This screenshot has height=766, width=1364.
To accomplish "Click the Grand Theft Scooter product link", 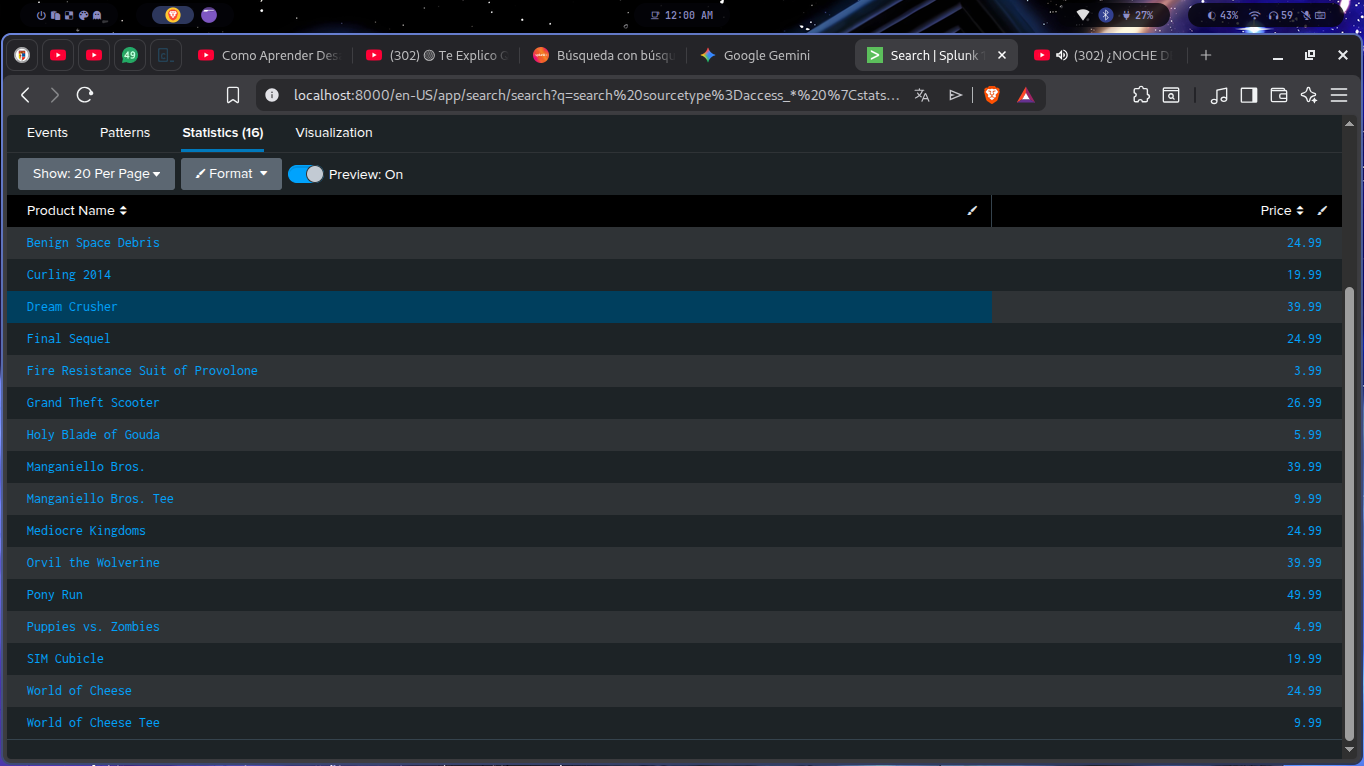I will coord(93,403).
